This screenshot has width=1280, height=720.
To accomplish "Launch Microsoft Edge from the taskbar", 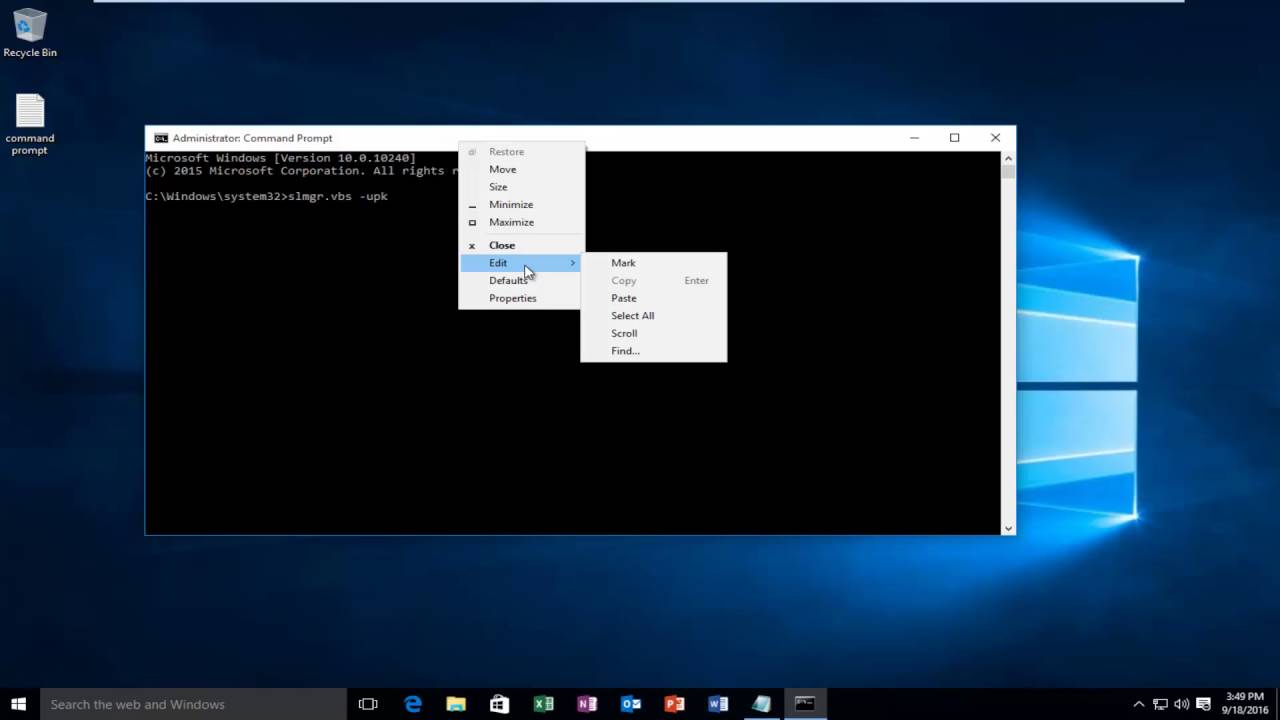I will 413,704.
